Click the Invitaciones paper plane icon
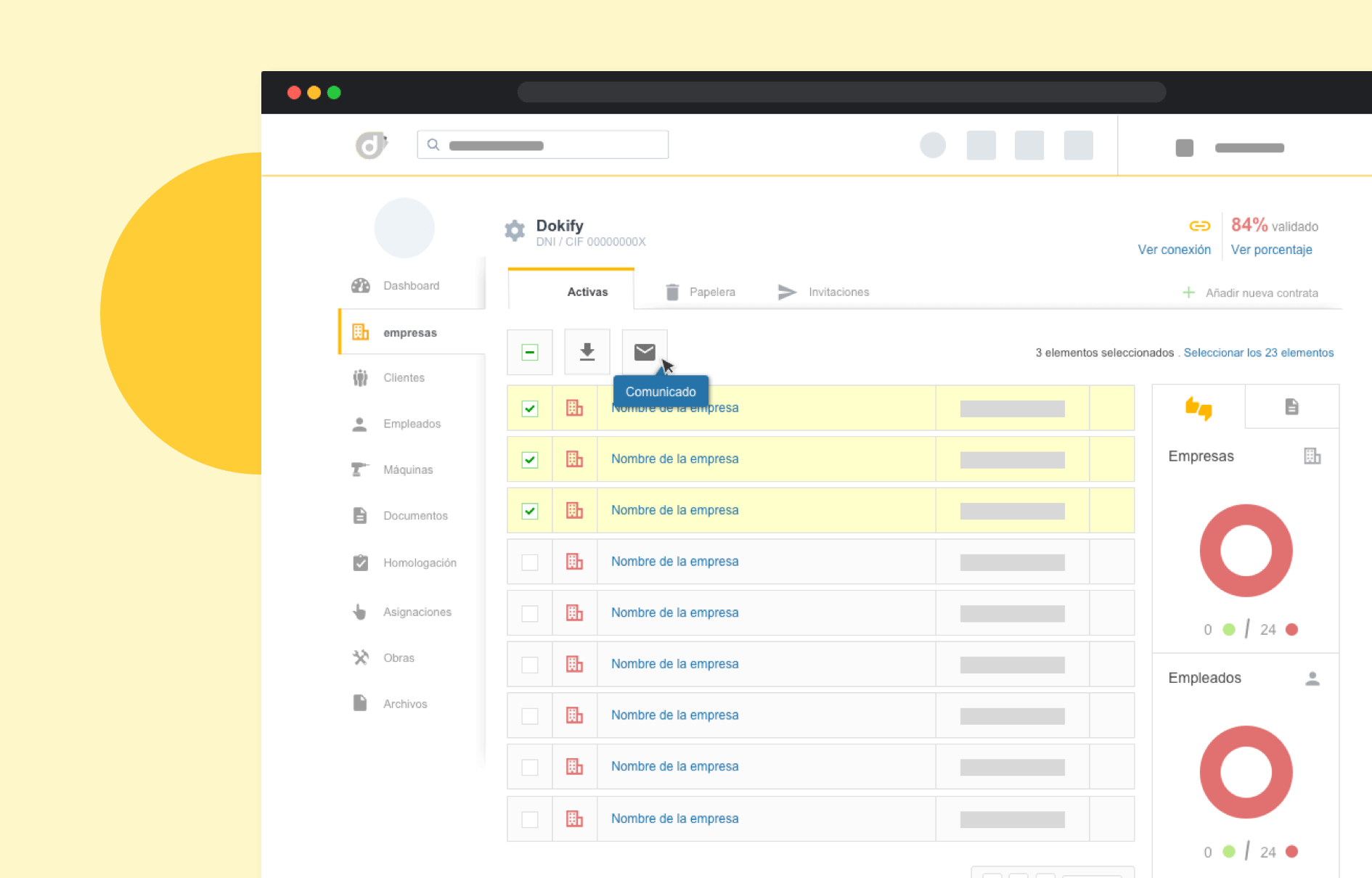 coord(787,292)
